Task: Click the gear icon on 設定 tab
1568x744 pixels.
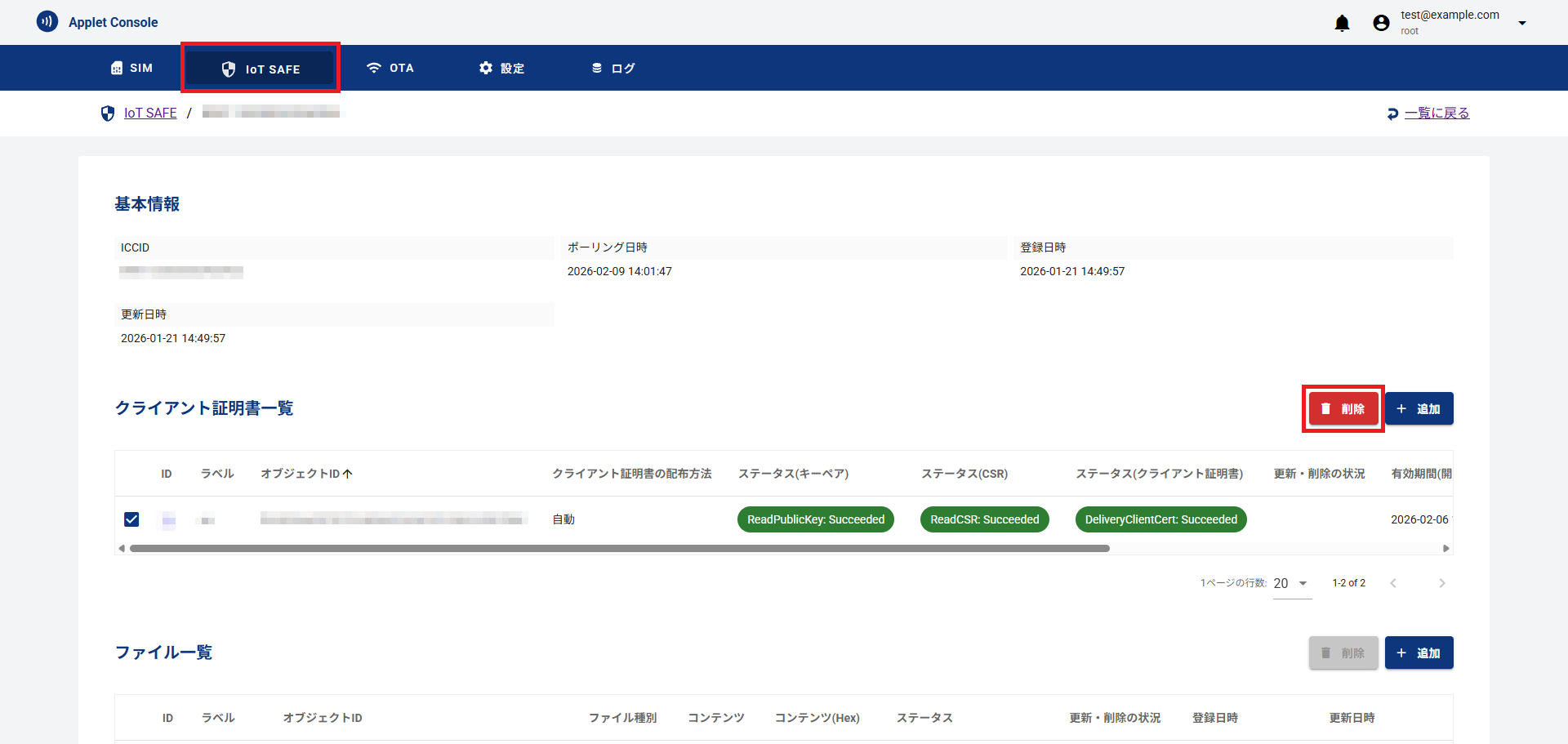Action: (485, 68)
